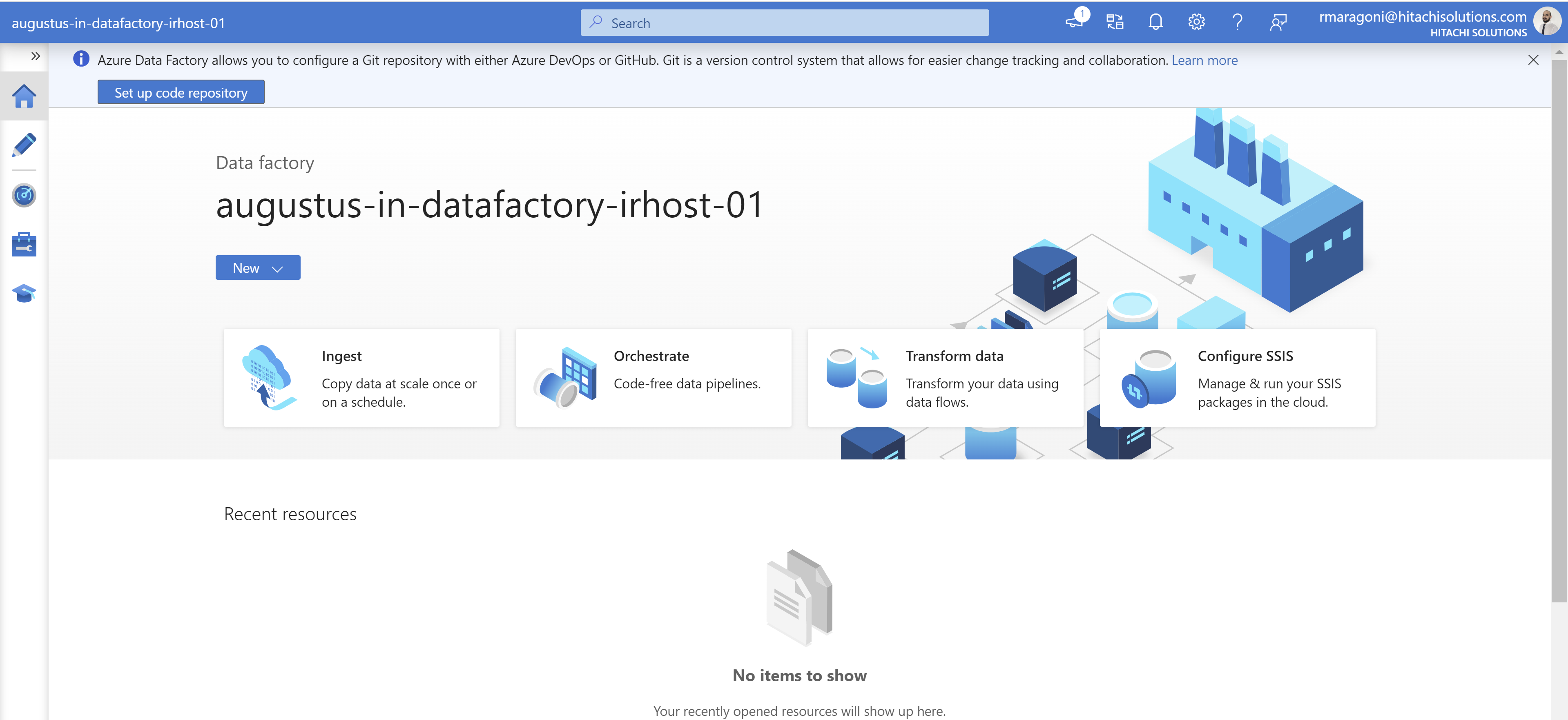Open the Home hub in sidebar
The height and width of the screenshot is (720, 1568).
point(24,96)
